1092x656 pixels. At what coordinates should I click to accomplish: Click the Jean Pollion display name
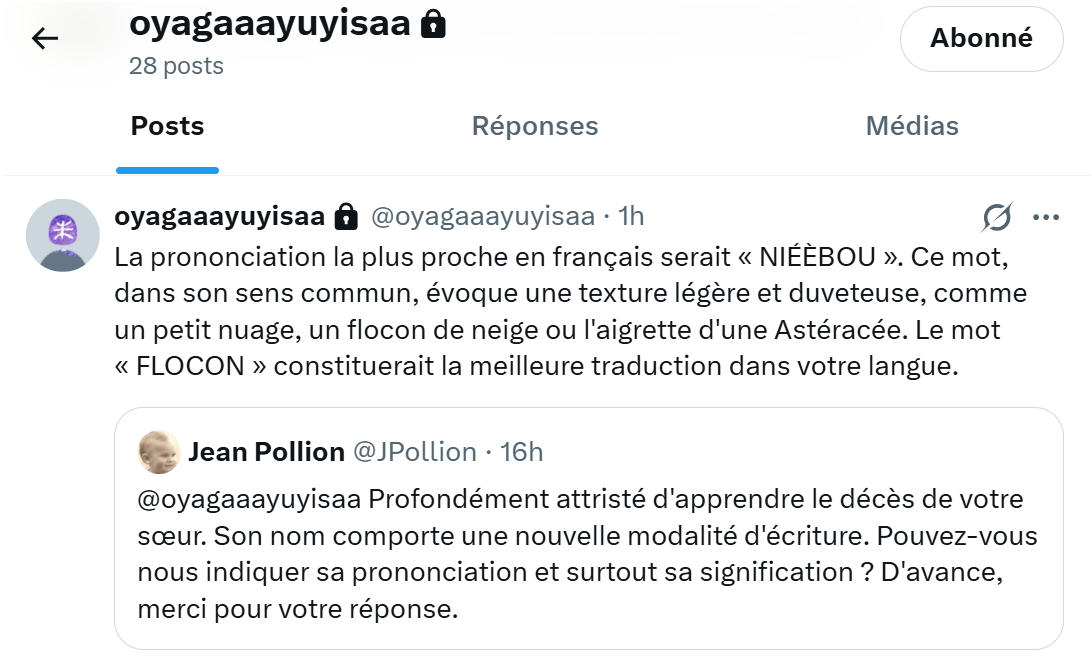click(x=266, y=452)
